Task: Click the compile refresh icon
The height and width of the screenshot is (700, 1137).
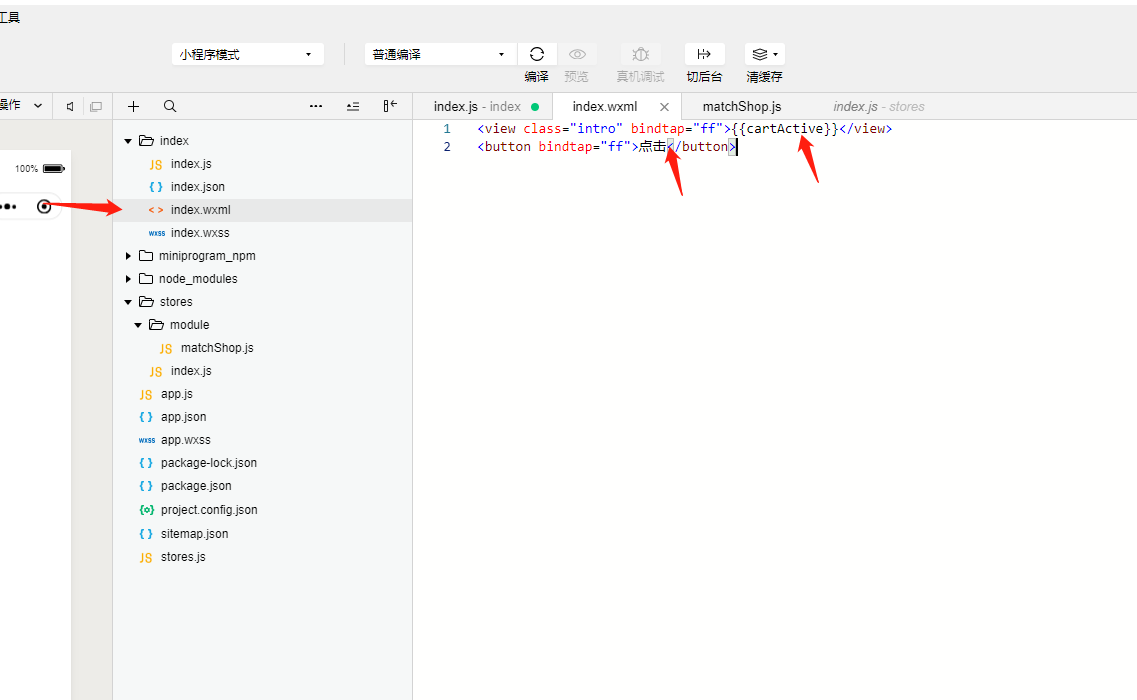Action: click(x=537, y=54)
